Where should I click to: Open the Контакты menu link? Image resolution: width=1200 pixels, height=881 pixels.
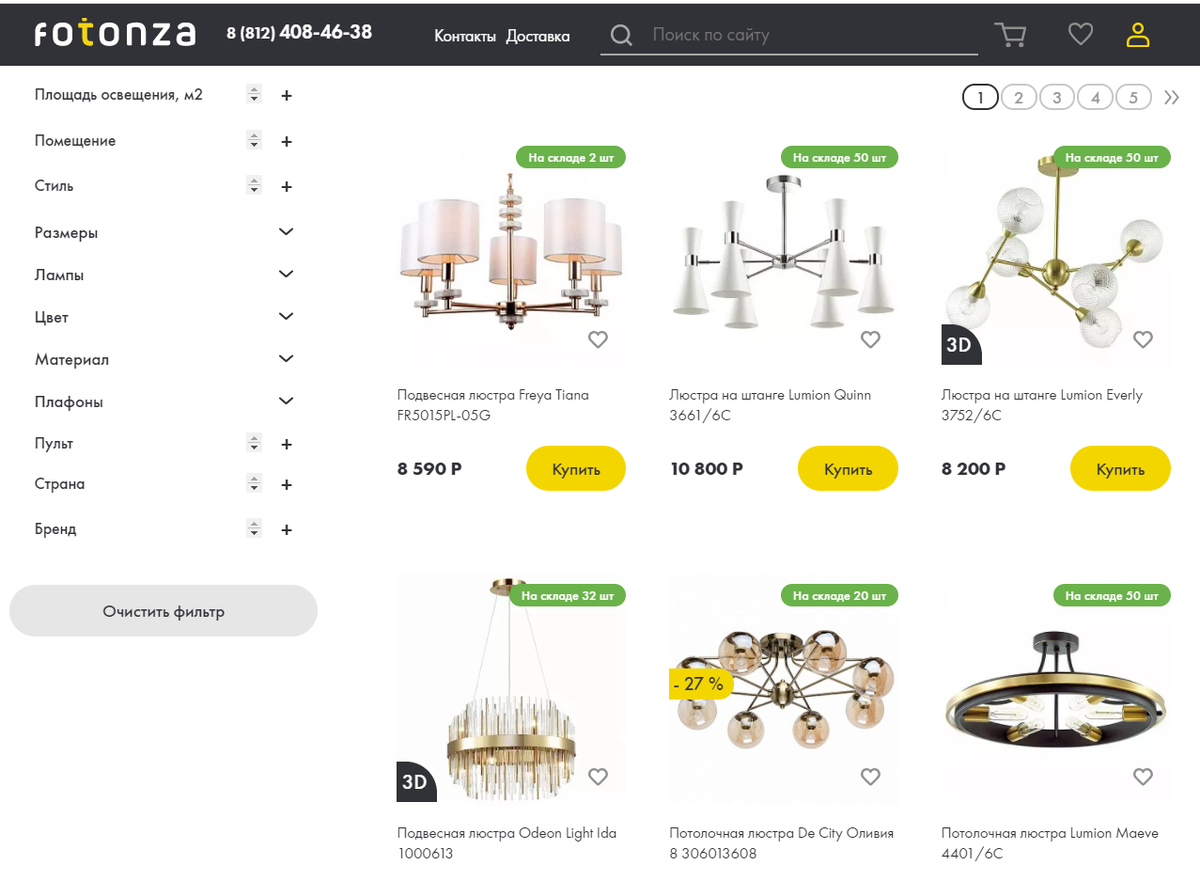465,36
